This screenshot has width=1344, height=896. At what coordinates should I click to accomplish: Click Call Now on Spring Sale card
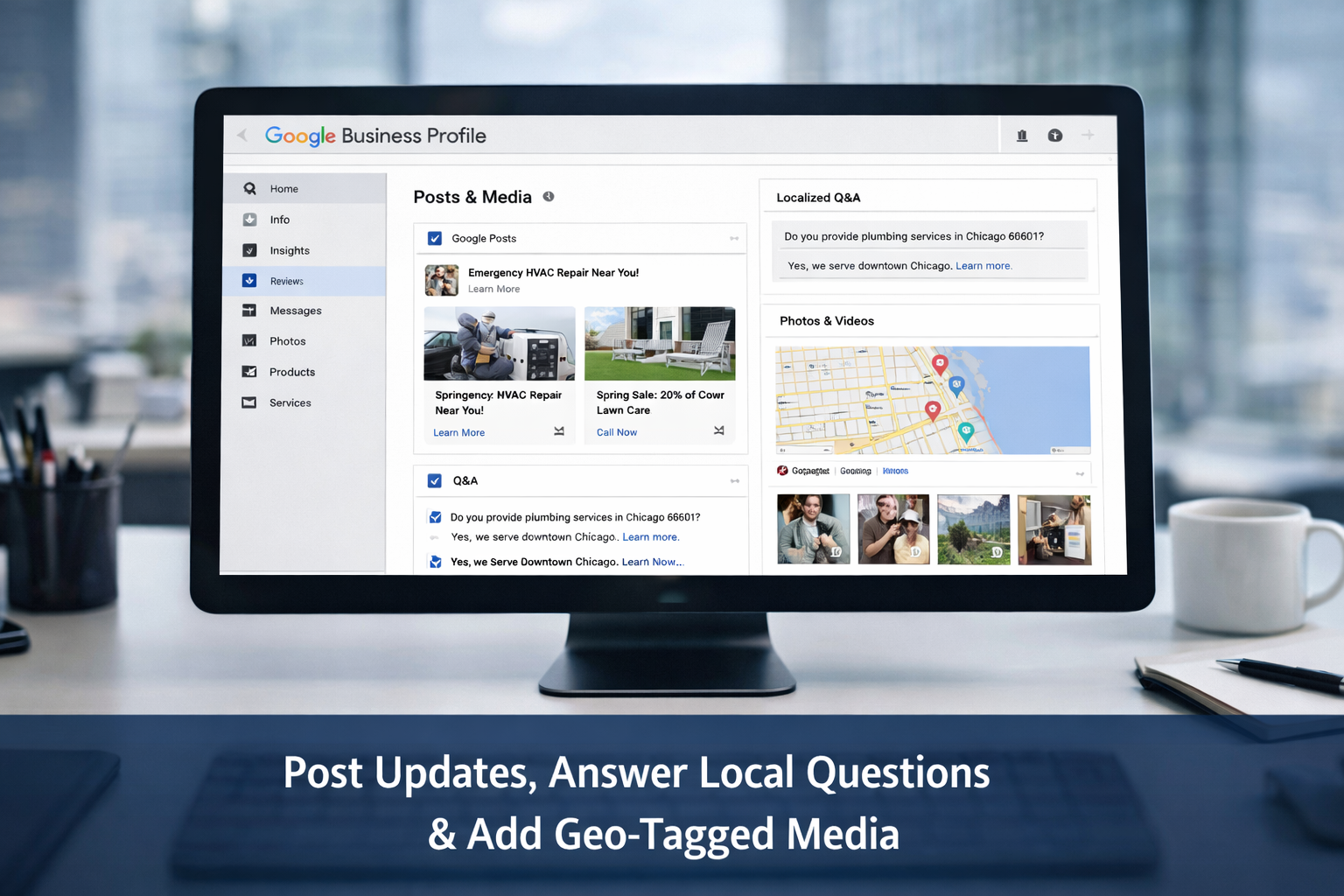click(617, 432)
